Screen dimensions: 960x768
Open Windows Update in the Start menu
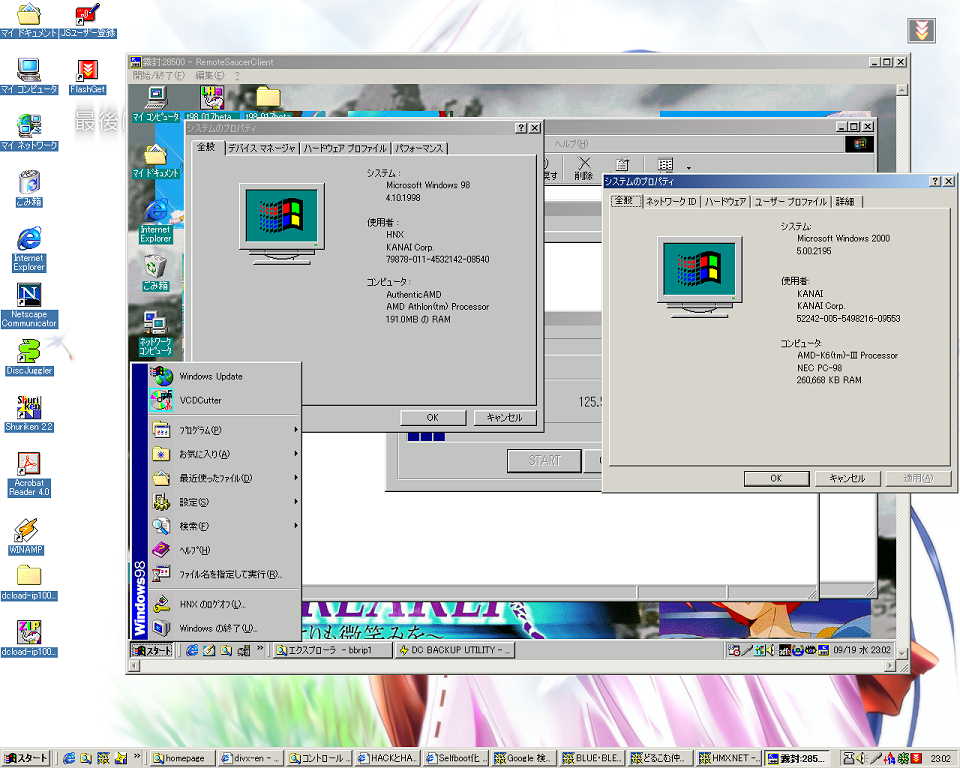point(161,376)
